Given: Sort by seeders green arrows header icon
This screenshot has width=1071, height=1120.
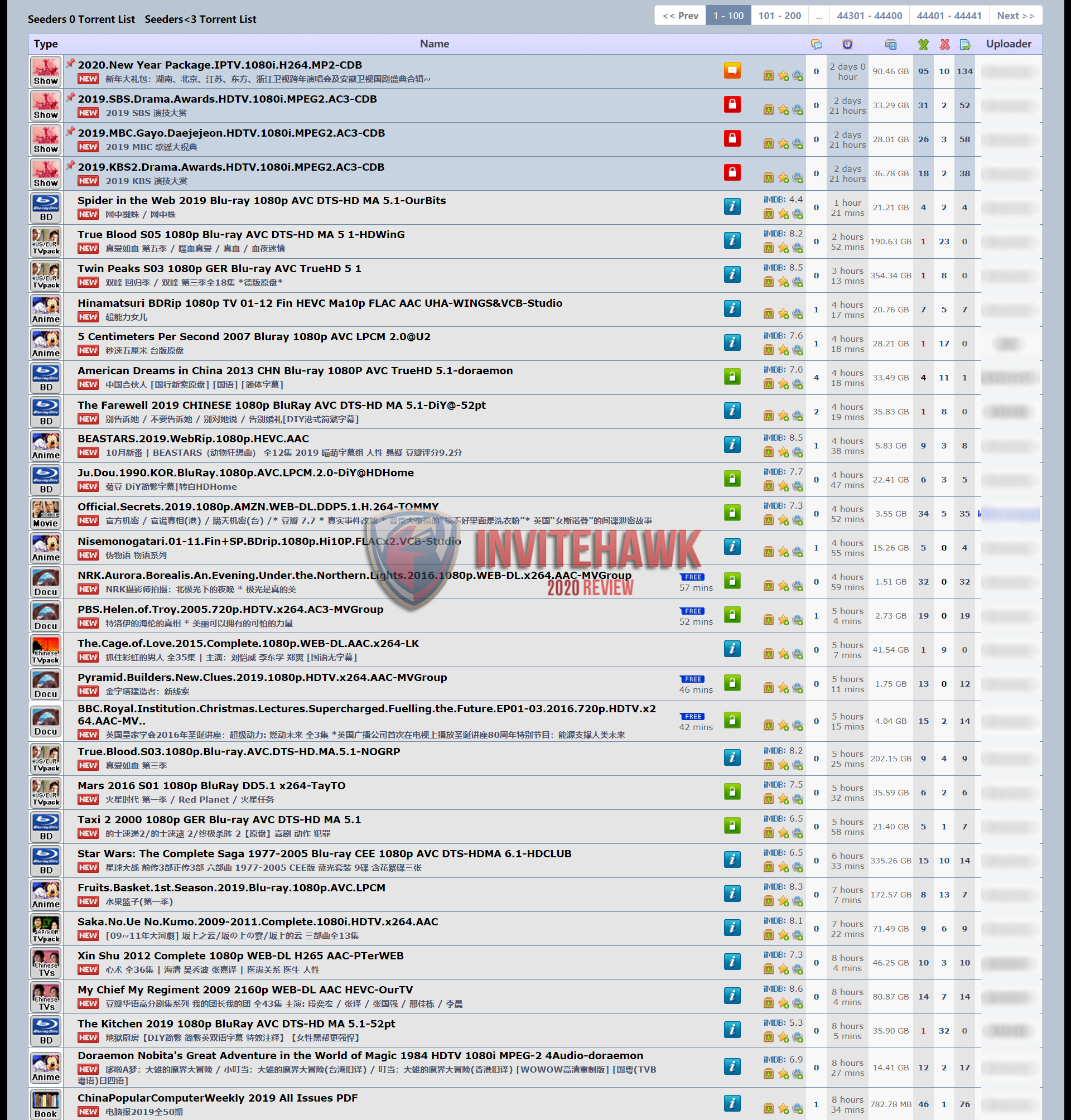Looking at the screenshot, I should click(x=923, y=45).
